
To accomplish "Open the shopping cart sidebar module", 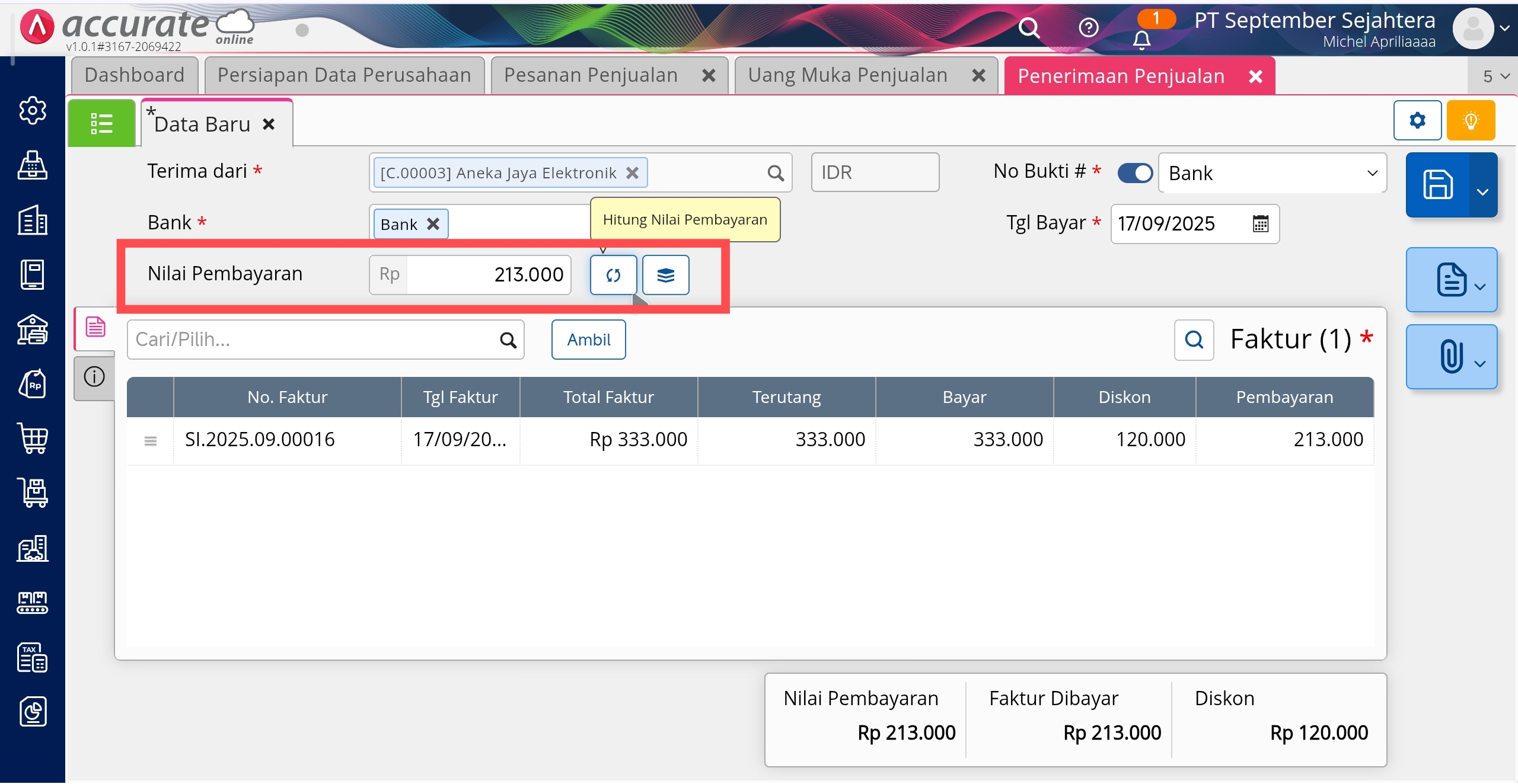I will 33,439.
